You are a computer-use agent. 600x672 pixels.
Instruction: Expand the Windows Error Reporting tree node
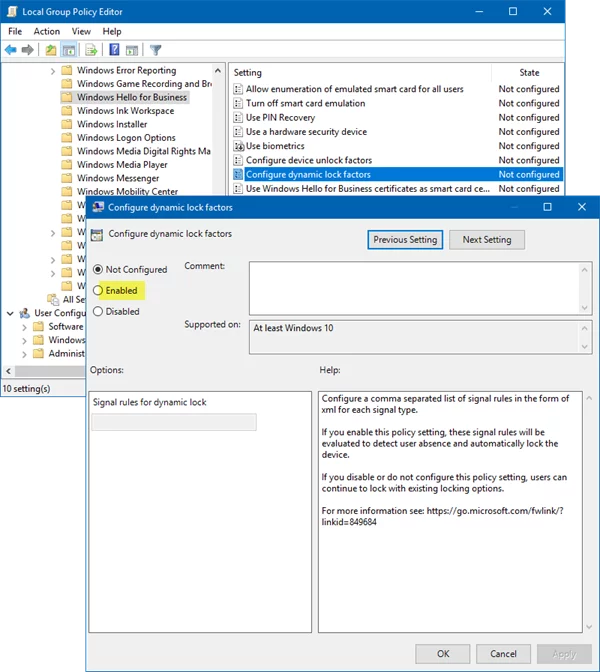coord(53,71)
